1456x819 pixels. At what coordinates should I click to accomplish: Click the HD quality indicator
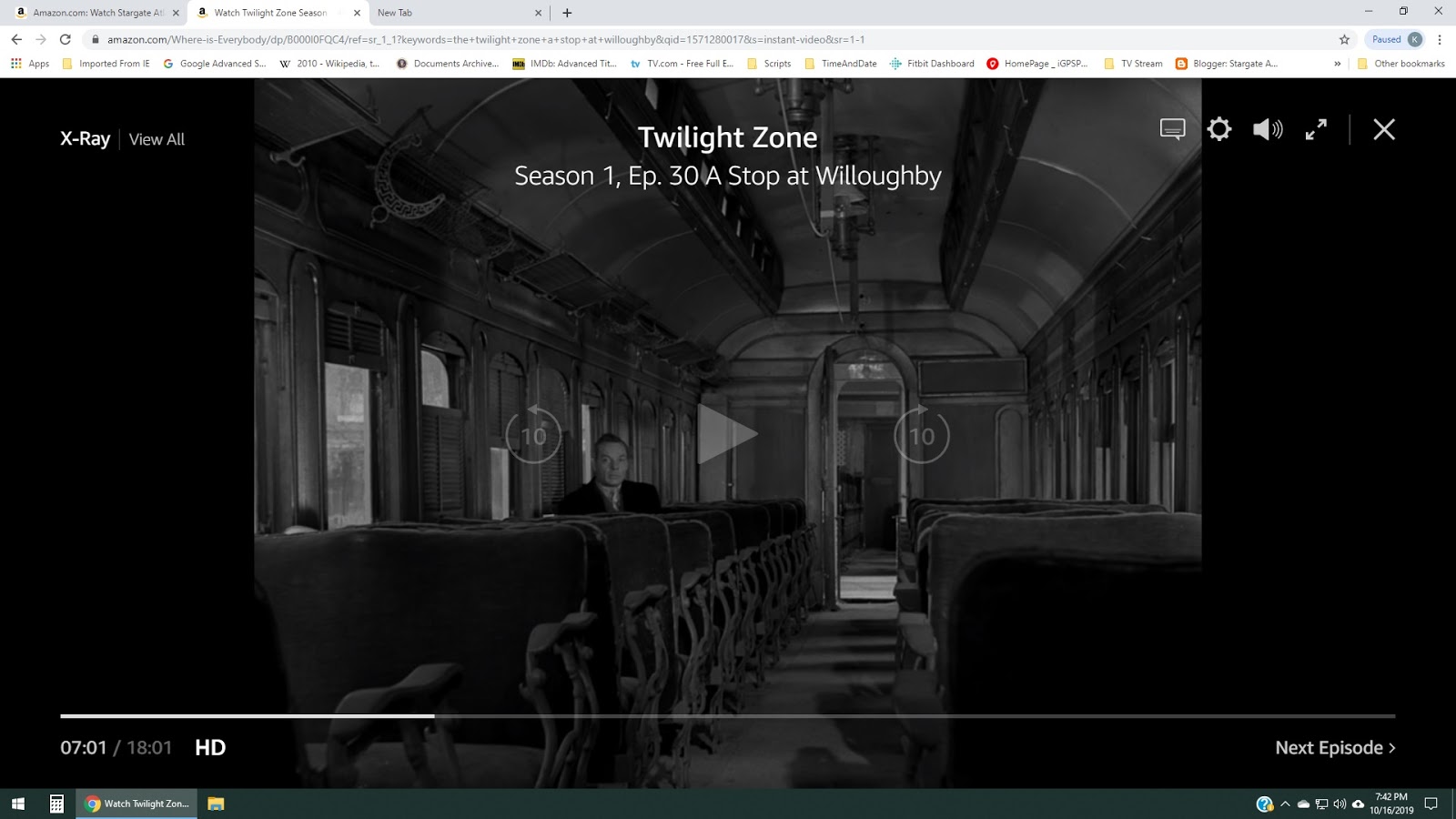[210, 747]
